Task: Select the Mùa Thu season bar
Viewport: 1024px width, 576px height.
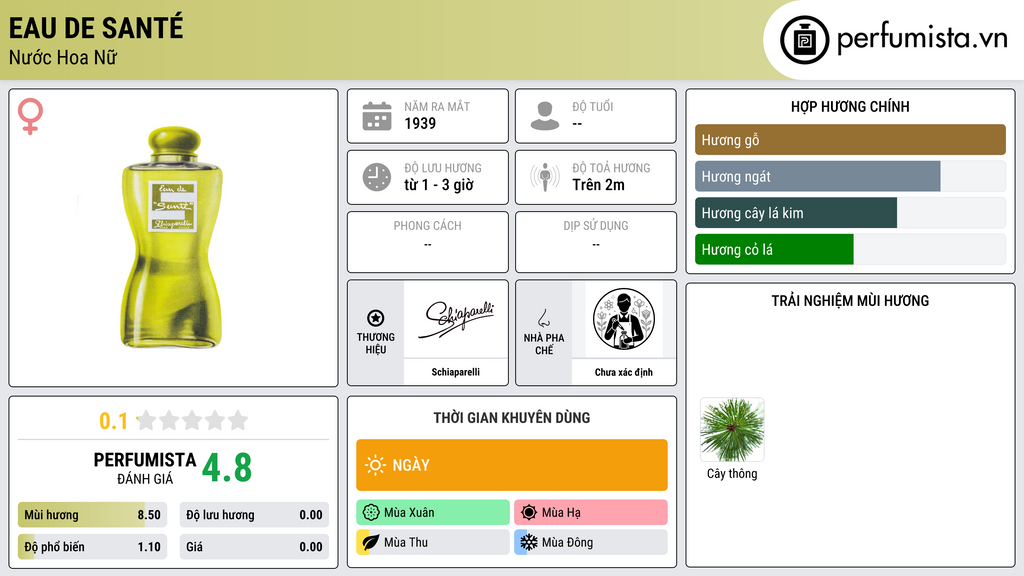Action: 433,542
